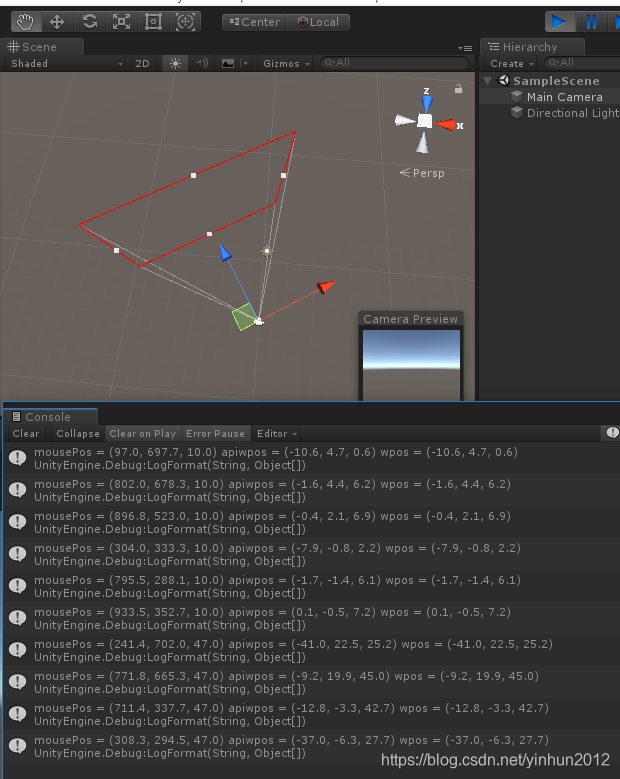Open the Editor dropdown in Console

tap(277, 434)
